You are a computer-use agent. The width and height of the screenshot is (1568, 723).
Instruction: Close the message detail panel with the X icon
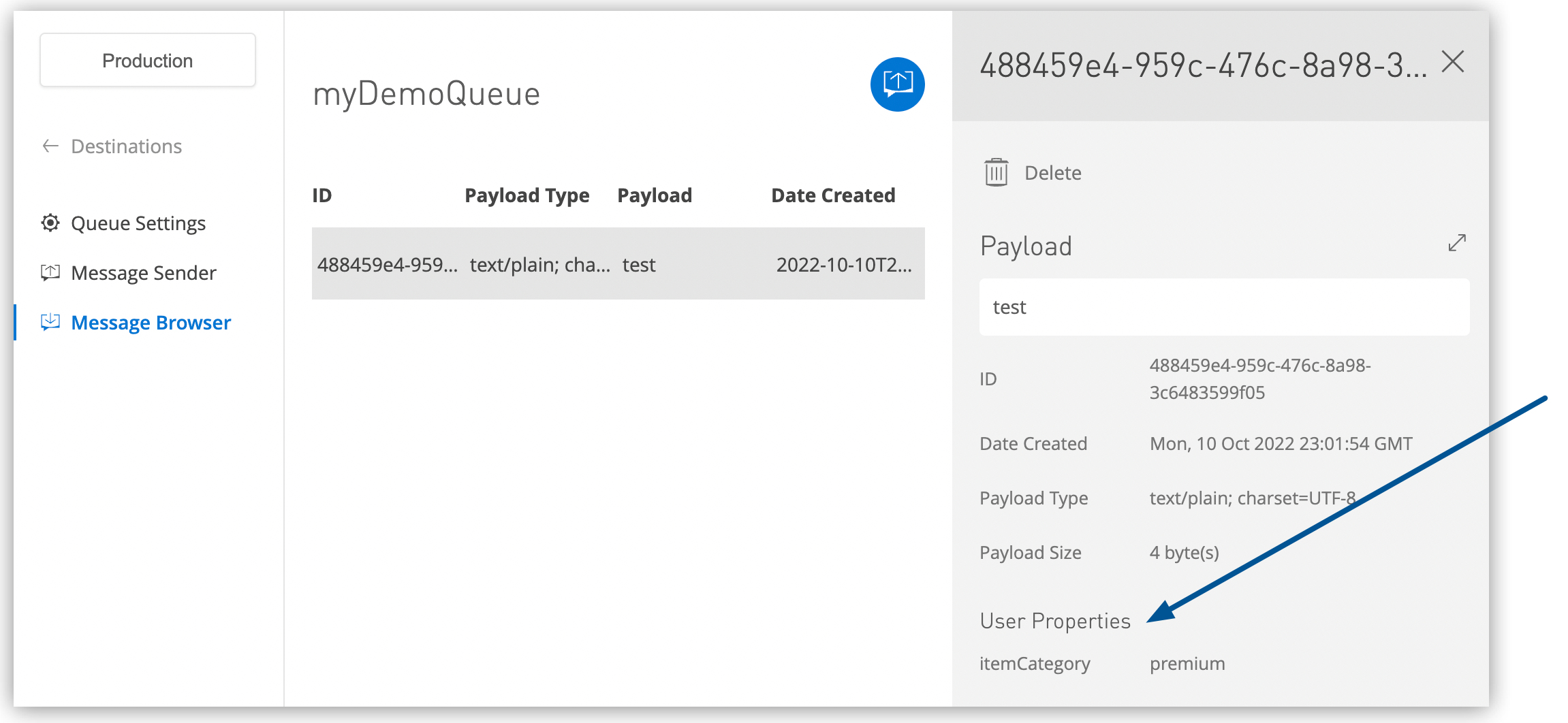click(1454, 62)
